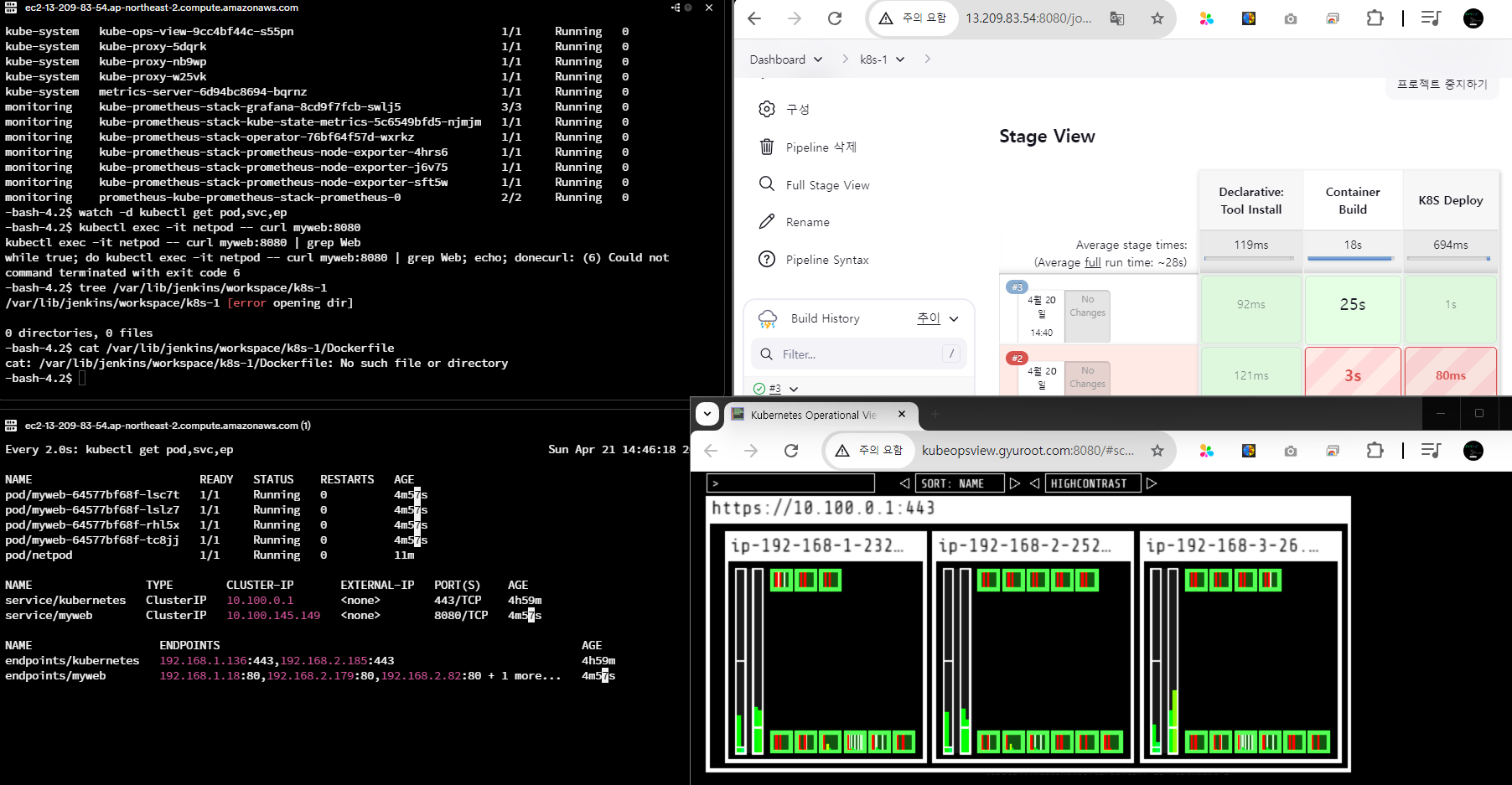The width and height of the screenshot is (1512, 785).
Task: Click the build Filter search field
Action: 859,354
